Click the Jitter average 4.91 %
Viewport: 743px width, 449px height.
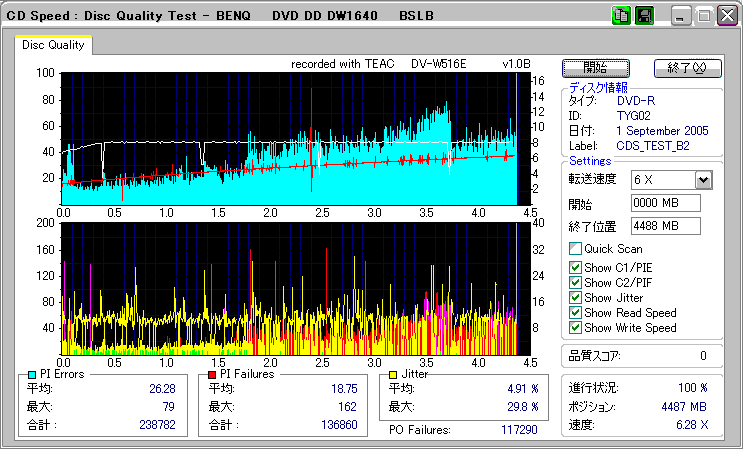point(523,389)
